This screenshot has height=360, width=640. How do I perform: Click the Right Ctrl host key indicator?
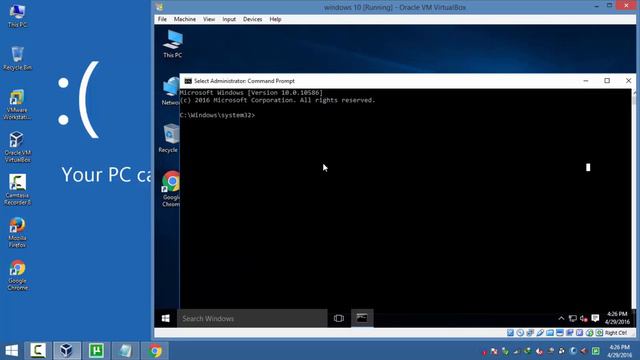(x=616, y=333)
